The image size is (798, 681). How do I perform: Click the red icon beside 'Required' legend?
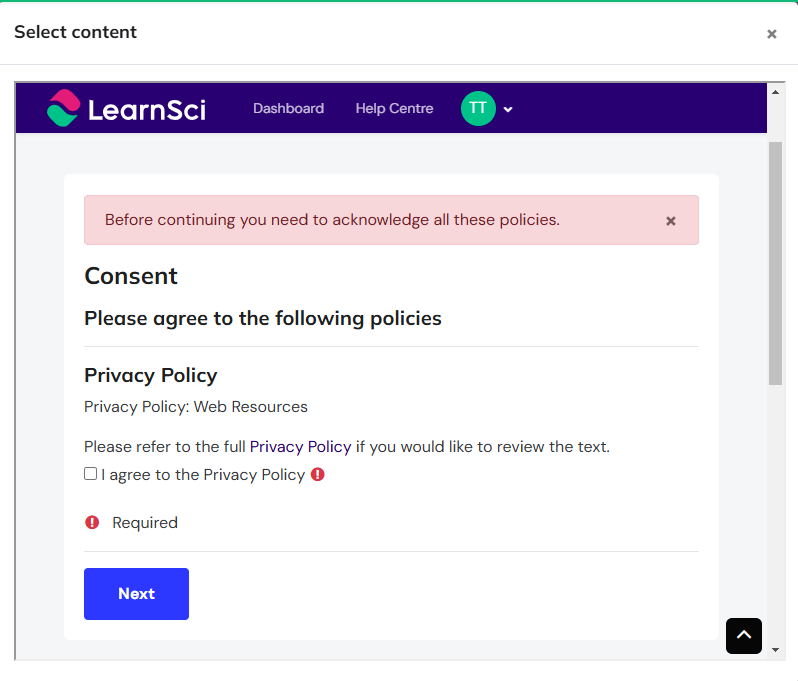[x=92, y=522]
